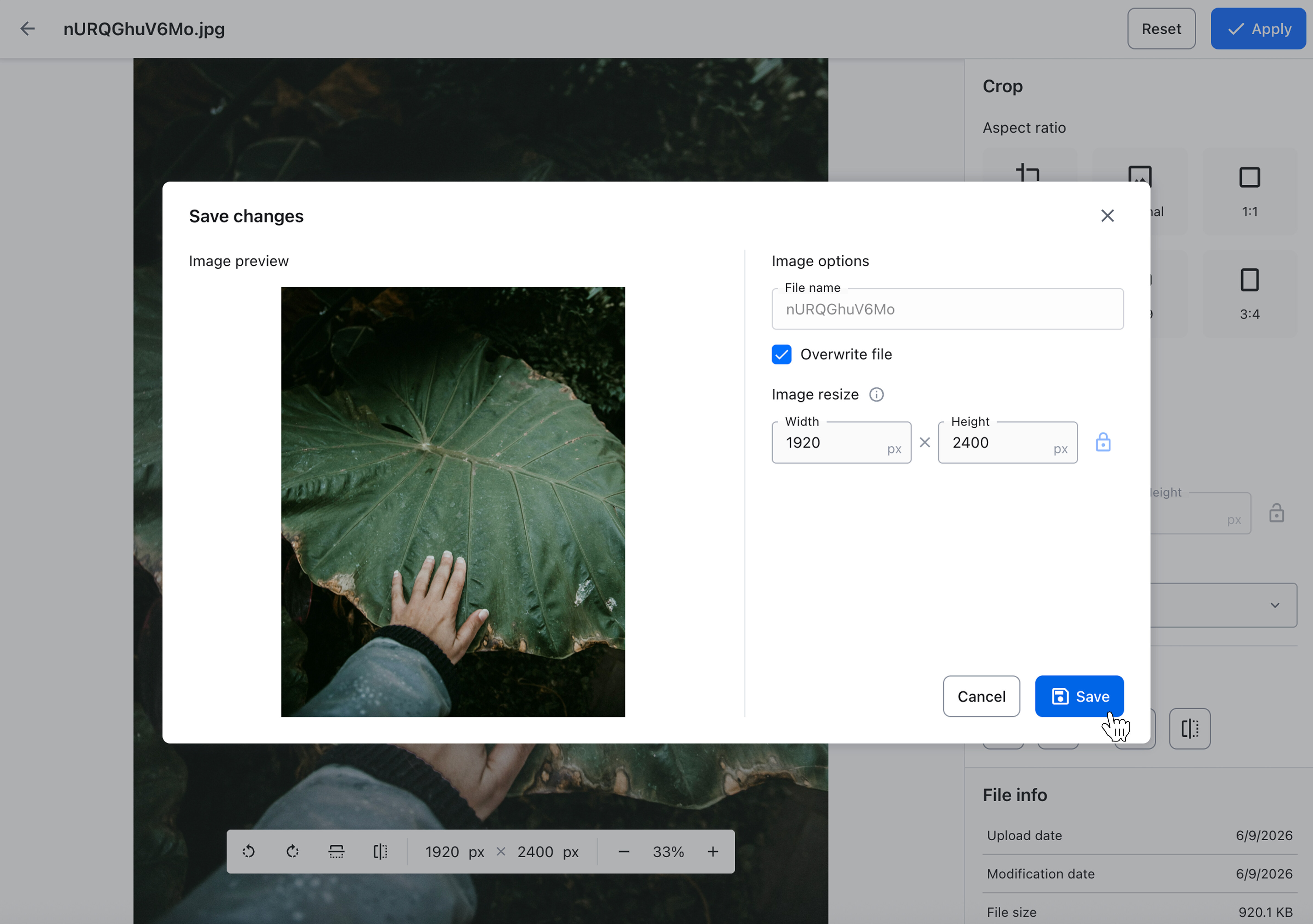
Task: Select the custom crop aspect ratio icon
Action: click(1029, 173)
